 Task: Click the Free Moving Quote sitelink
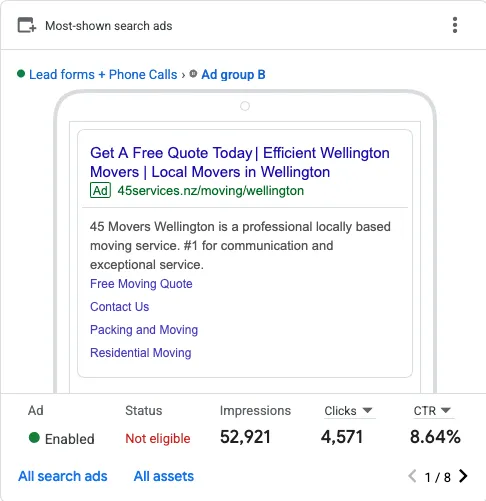point(141,284)
